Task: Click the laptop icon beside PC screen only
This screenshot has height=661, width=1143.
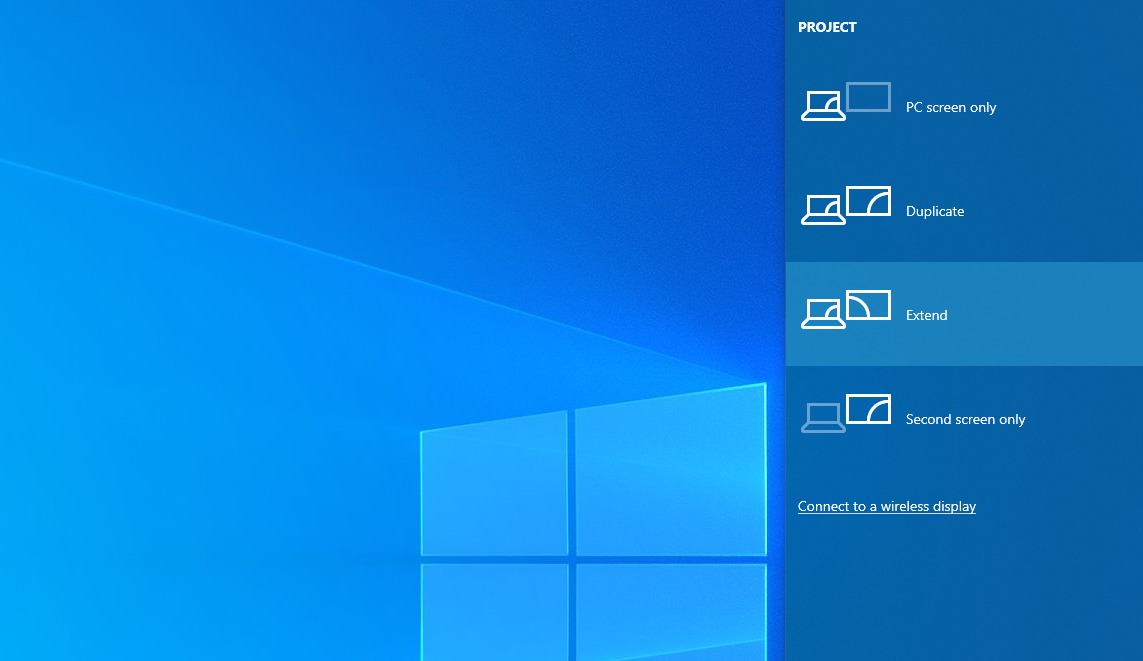Action: (x=822, y=106)
